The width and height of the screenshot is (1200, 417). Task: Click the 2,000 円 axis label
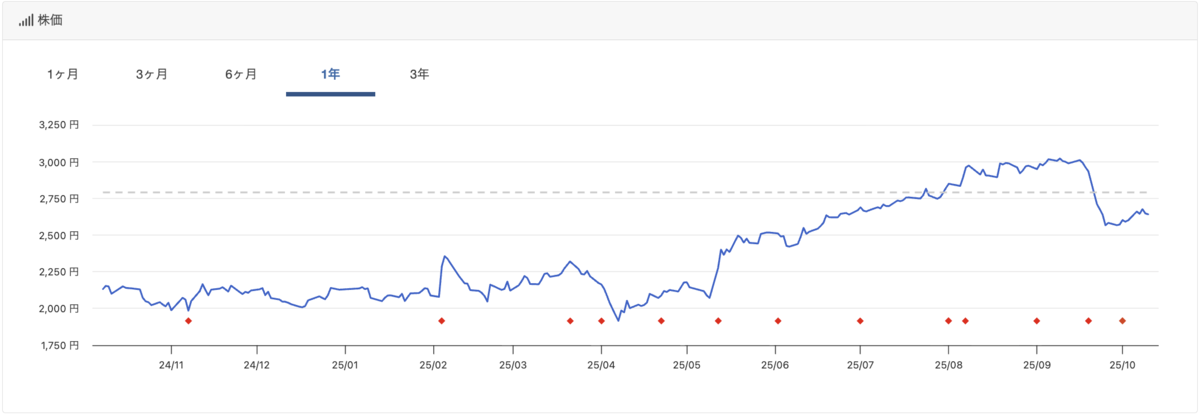pos(57,308)
